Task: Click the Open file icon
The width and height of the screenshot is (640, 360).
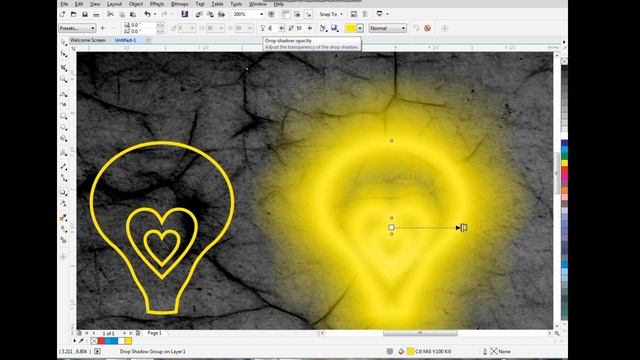Action: pyautogui.click(x=73, y=14)
